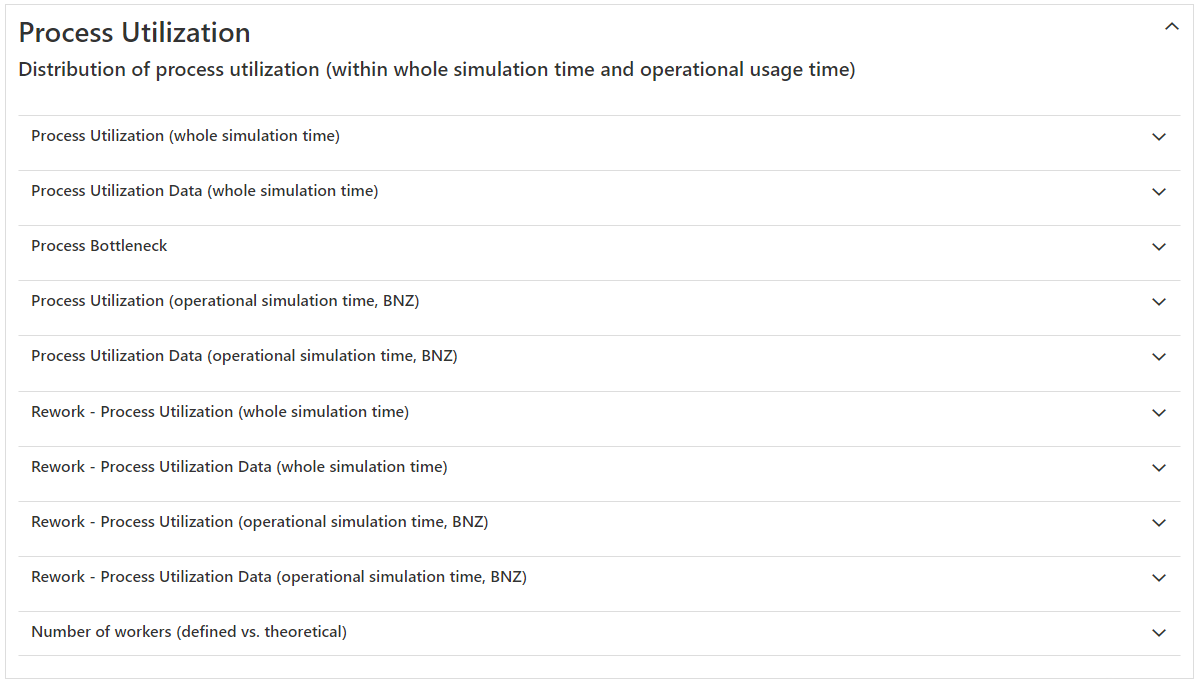
Task: Collapse the Process Utilization panel chevron
Action: pos(1172,28)
